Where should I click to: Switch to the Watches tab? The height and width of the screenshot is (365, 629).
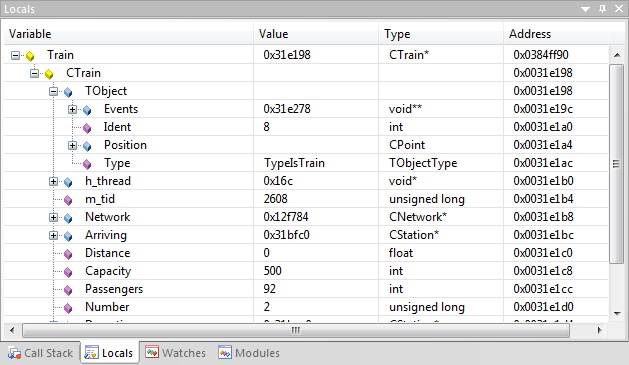[176, 353]
